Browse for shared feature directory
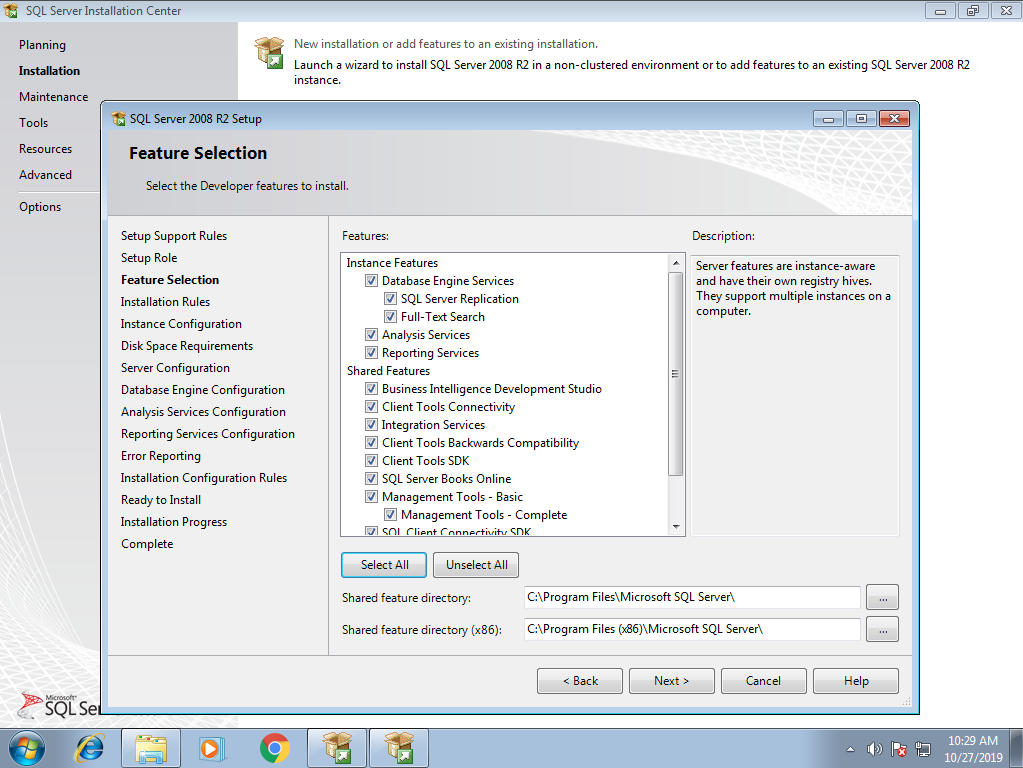The height and width of the screenshot is (768, 1023). [x=882, y=597]
